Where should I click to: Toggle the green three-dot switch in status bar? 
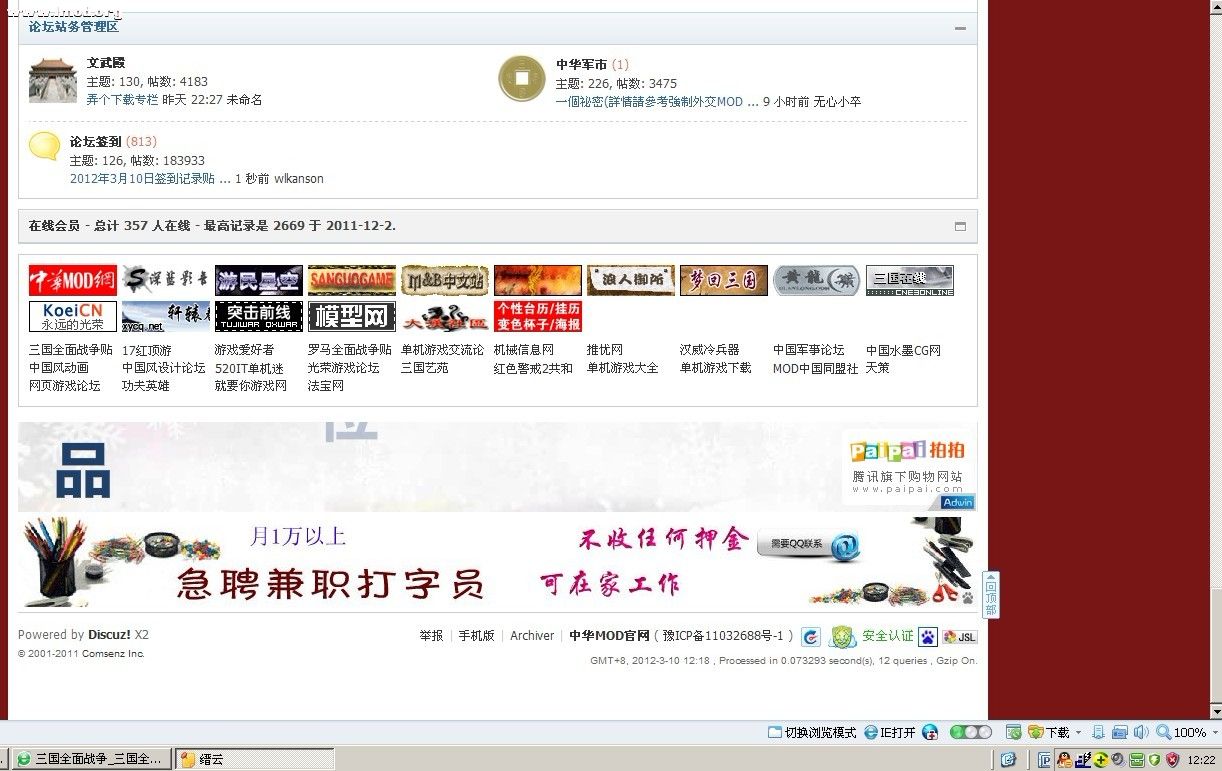[970, 732]
